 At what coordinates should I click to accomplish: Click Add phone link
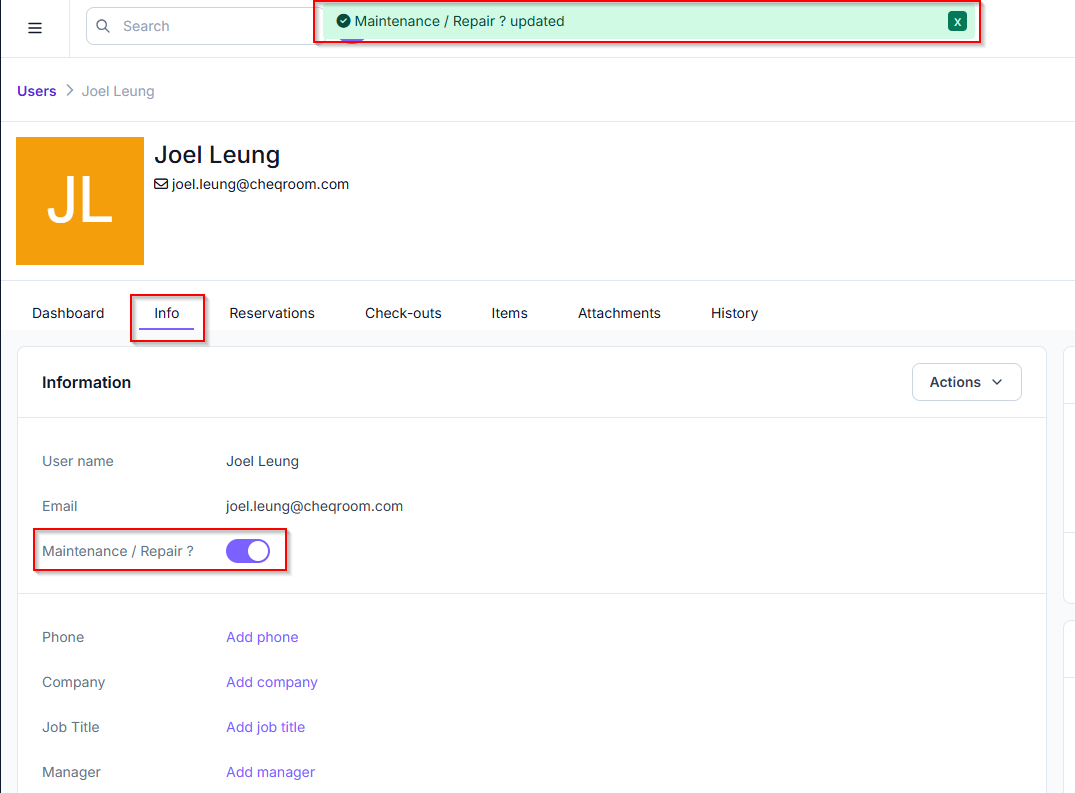tap(262, 637)
